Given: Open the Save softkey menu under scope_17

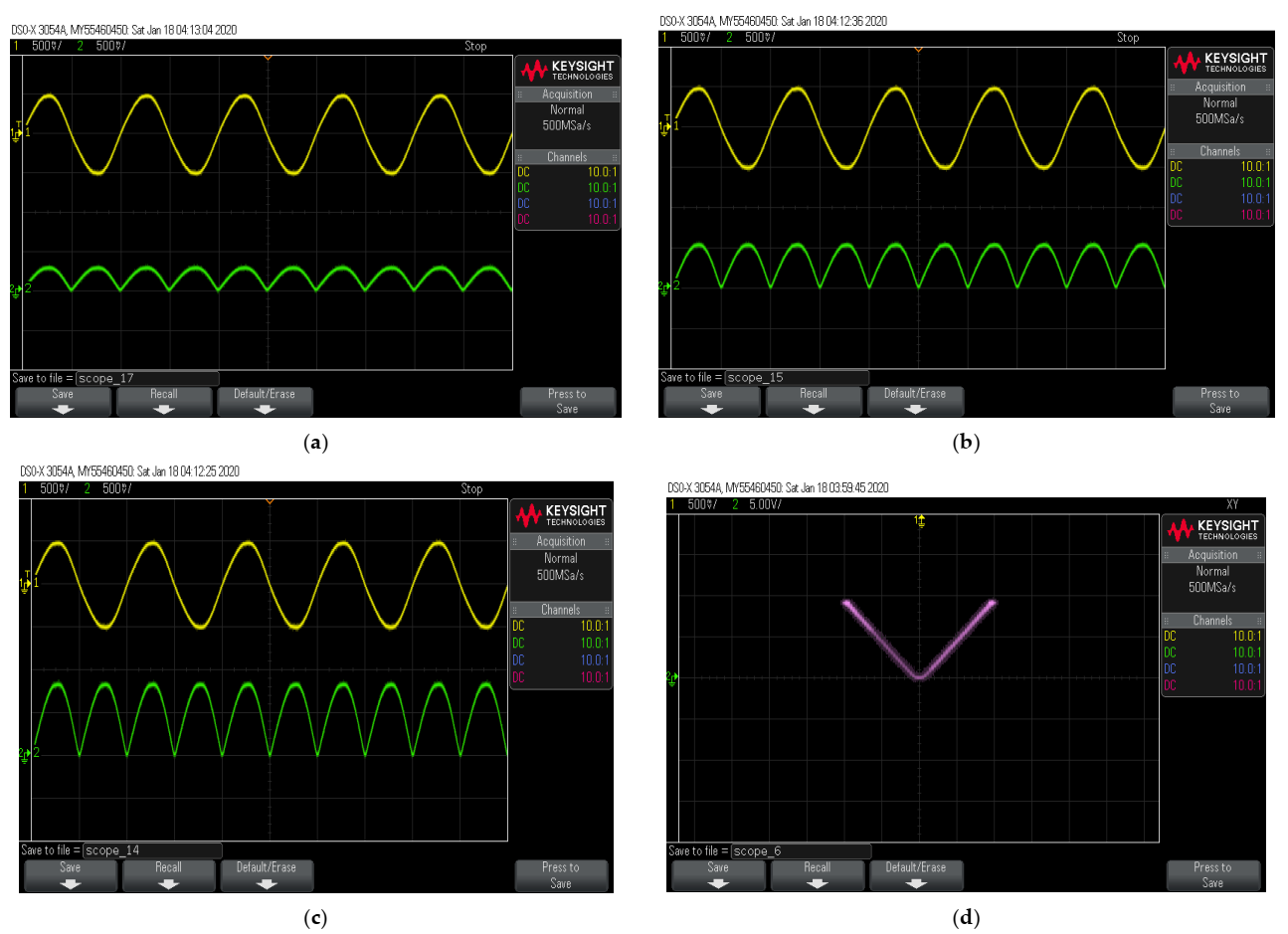Looking at the screenshot, I should point(63,401).
